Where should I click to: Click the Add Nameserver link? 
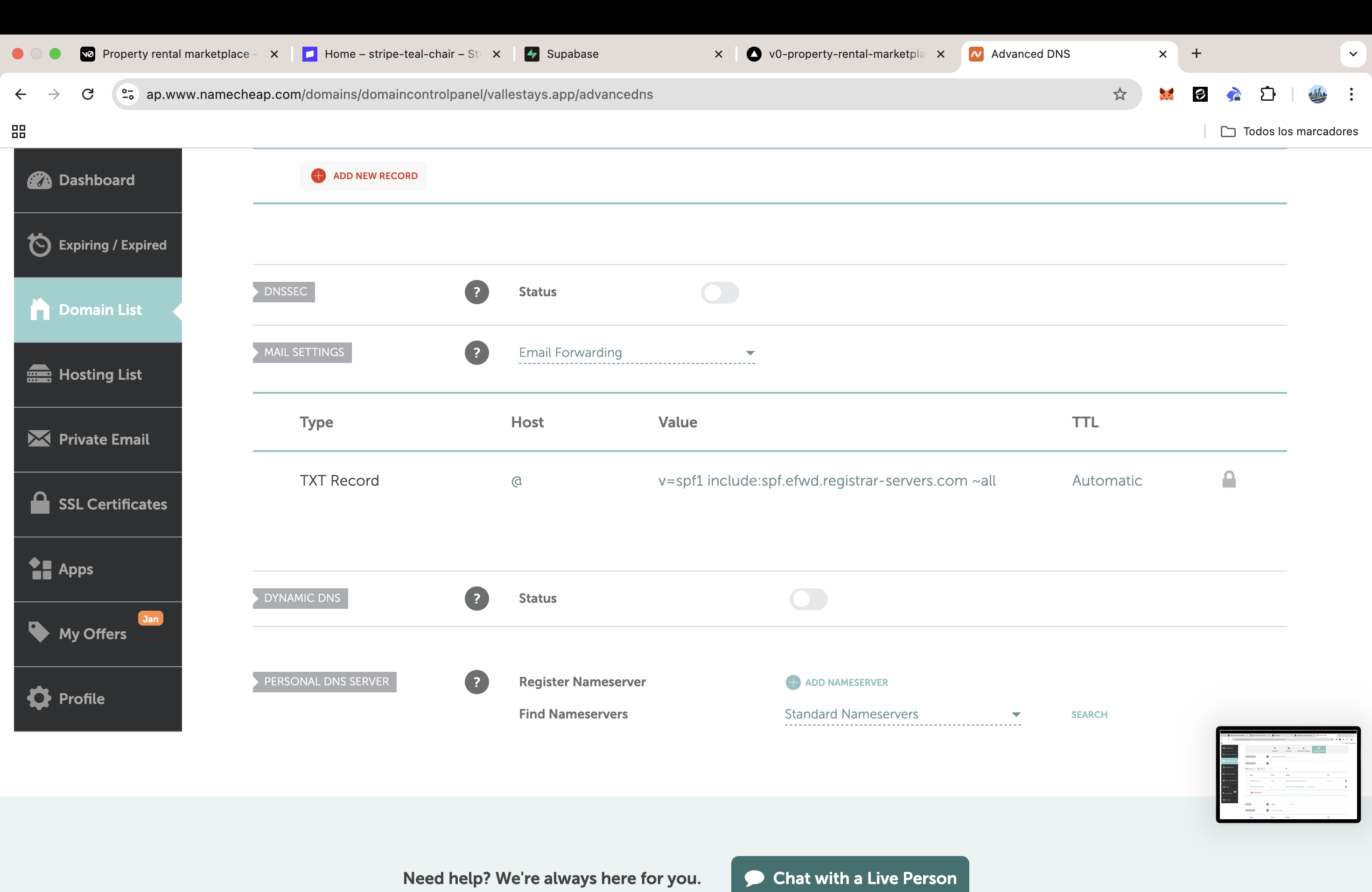point(837,682)
